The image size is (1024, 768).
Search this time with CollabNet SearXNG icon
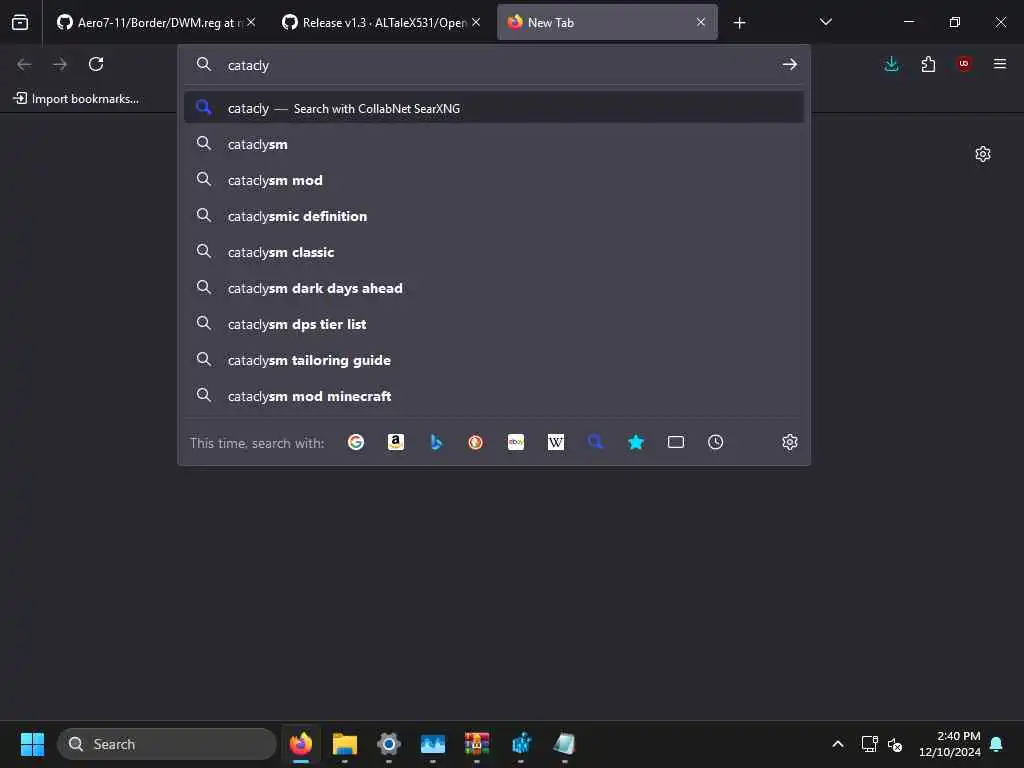pos(596,442)
